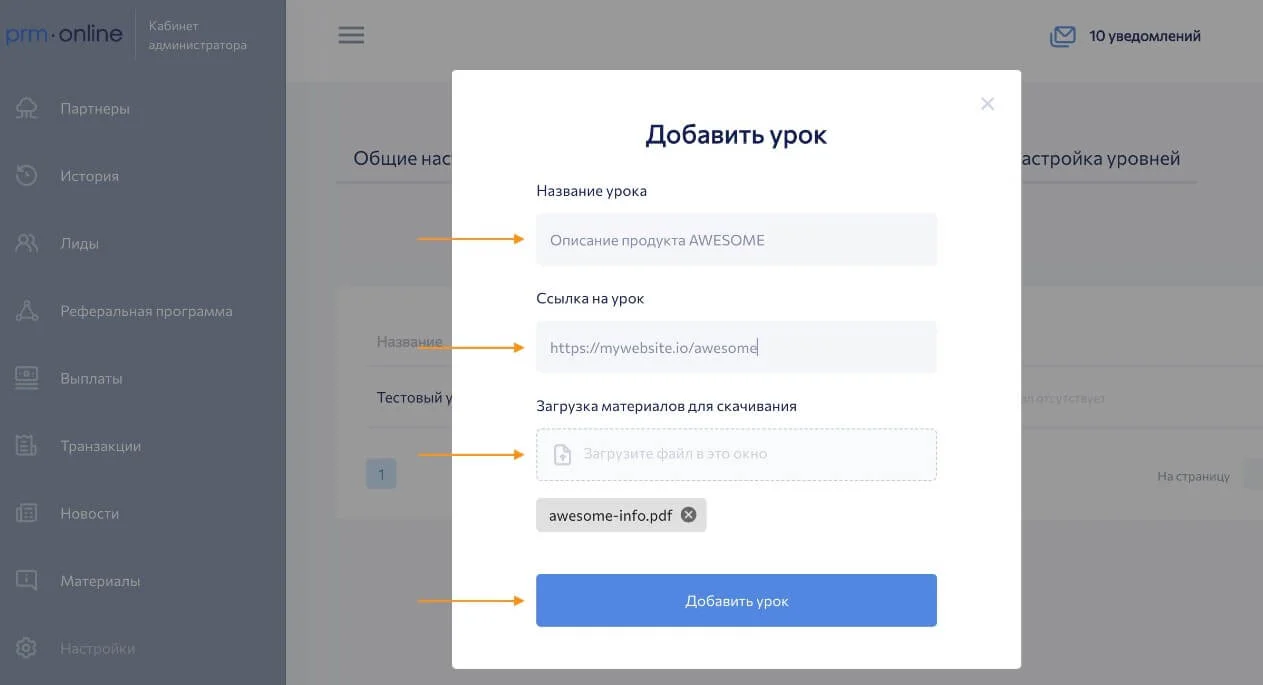This screenshot has height=685, width=1263.
Task: Click the История clock icon
Action: pyautogui.click(x=27, y=176)
